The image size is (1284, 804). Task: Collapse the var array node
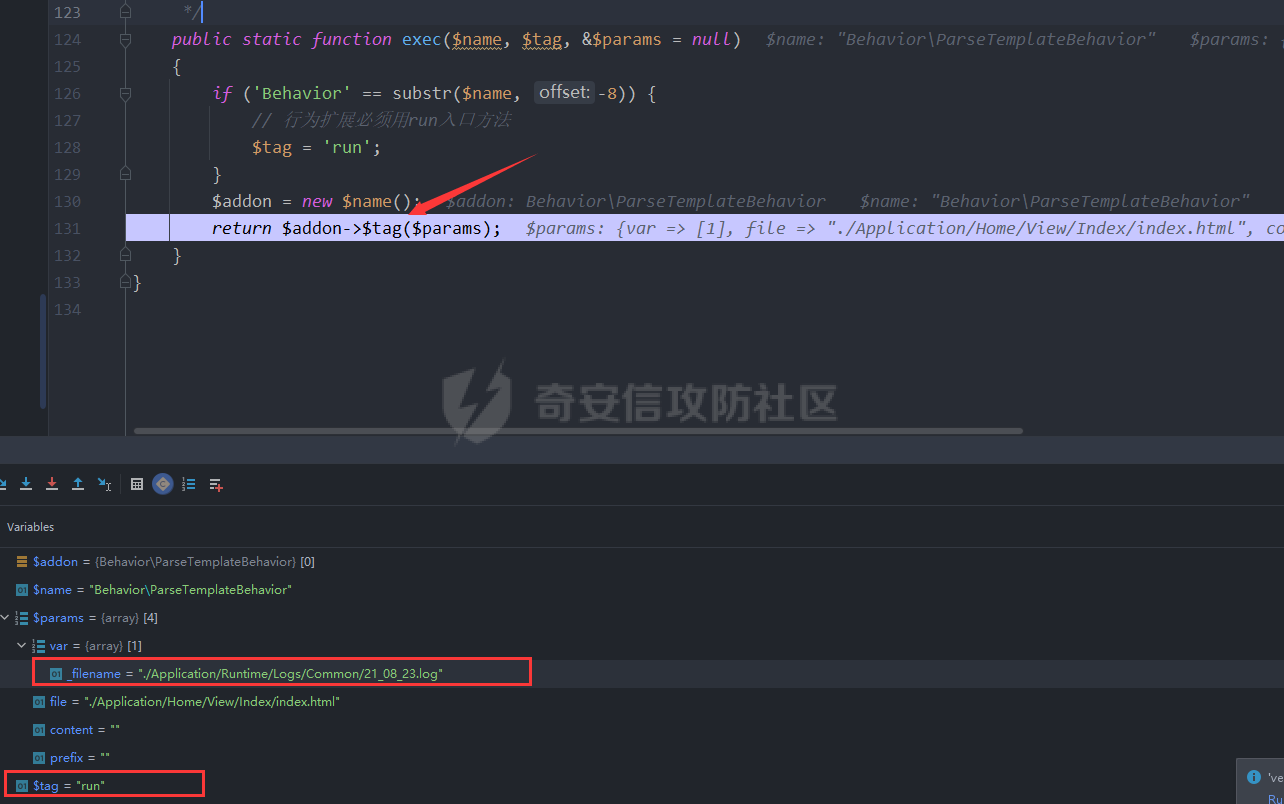click(22, 646)
